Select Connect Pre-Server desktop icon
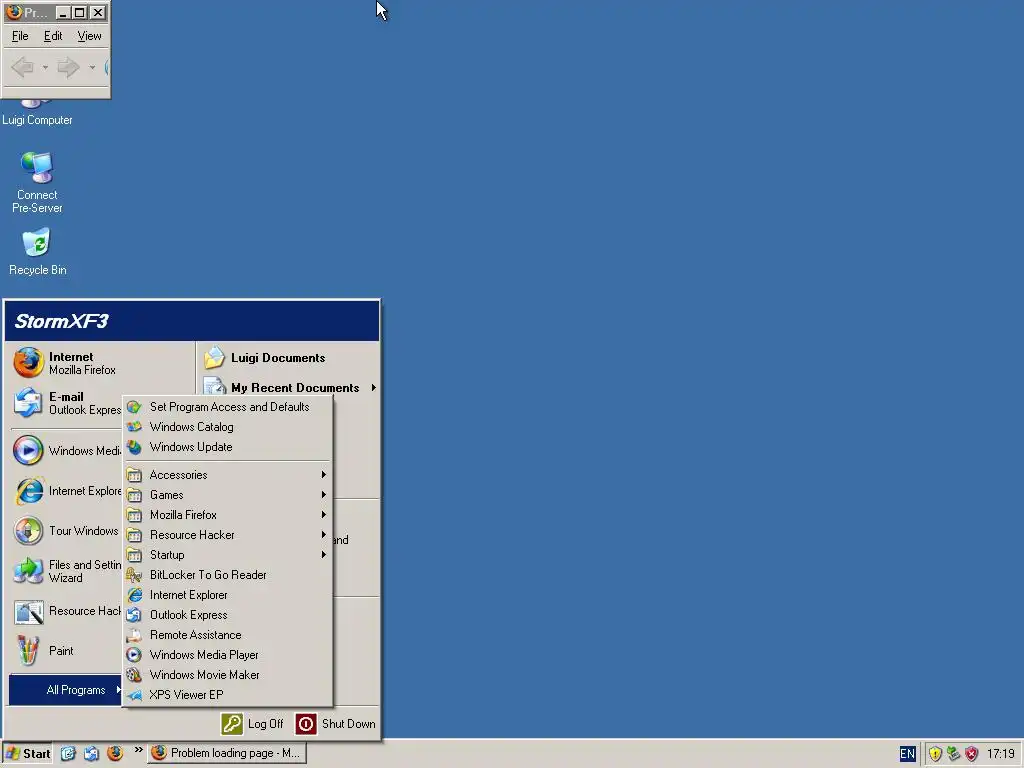Viewport: 1024px width, 768px height. pyautogui.click(x=37, y=182)
